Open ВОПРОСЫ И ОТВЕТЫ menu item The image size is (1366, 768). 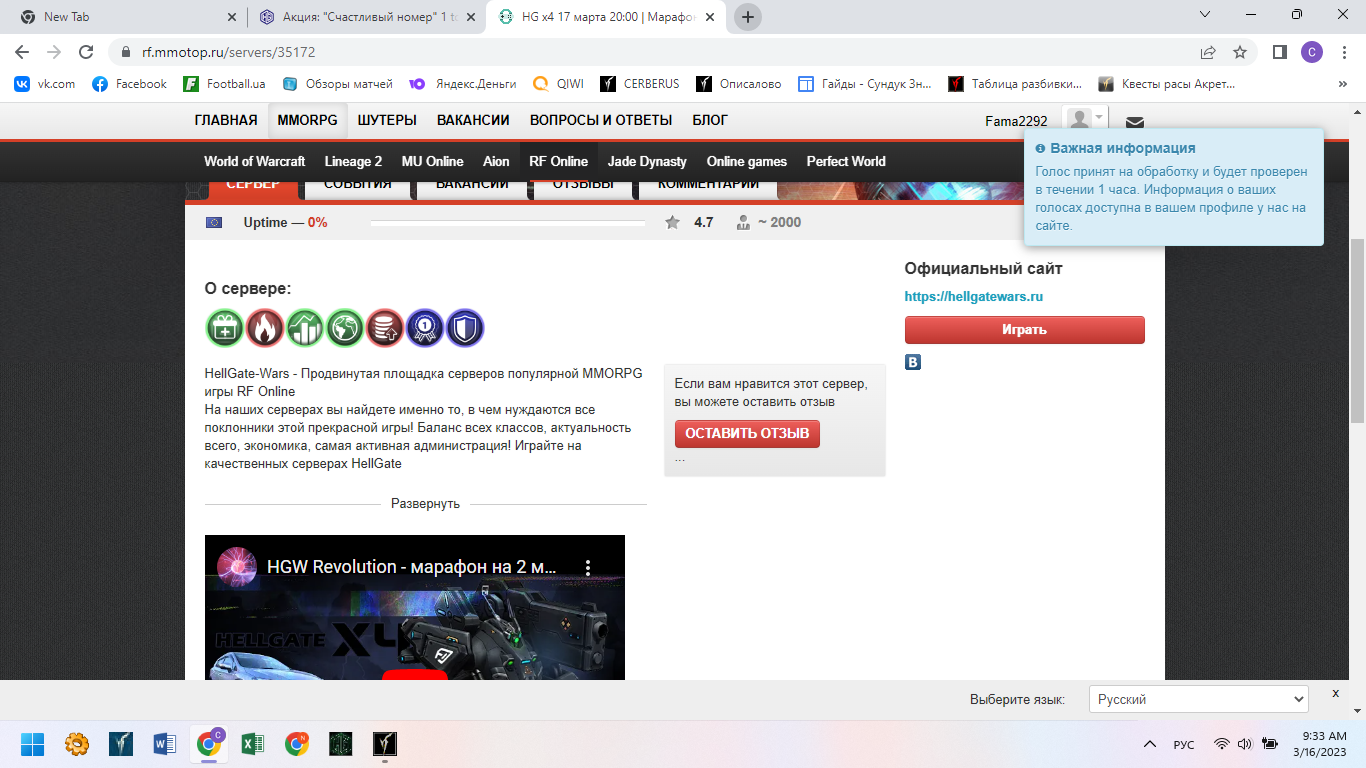pos(601,120)
